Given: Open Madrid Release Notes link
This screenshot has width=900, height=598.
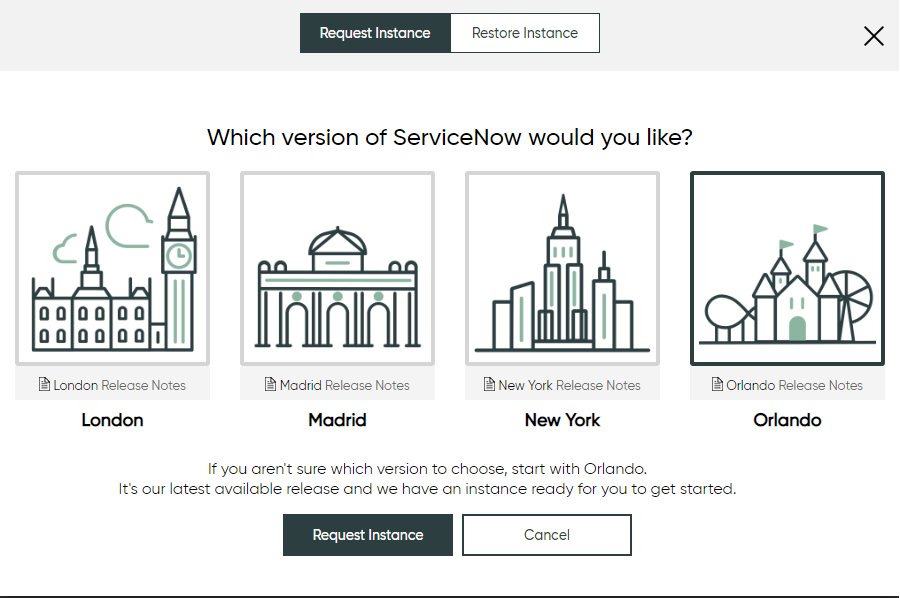Looking at the screenshot, I should pyautogui.click(x=338, y=385).
